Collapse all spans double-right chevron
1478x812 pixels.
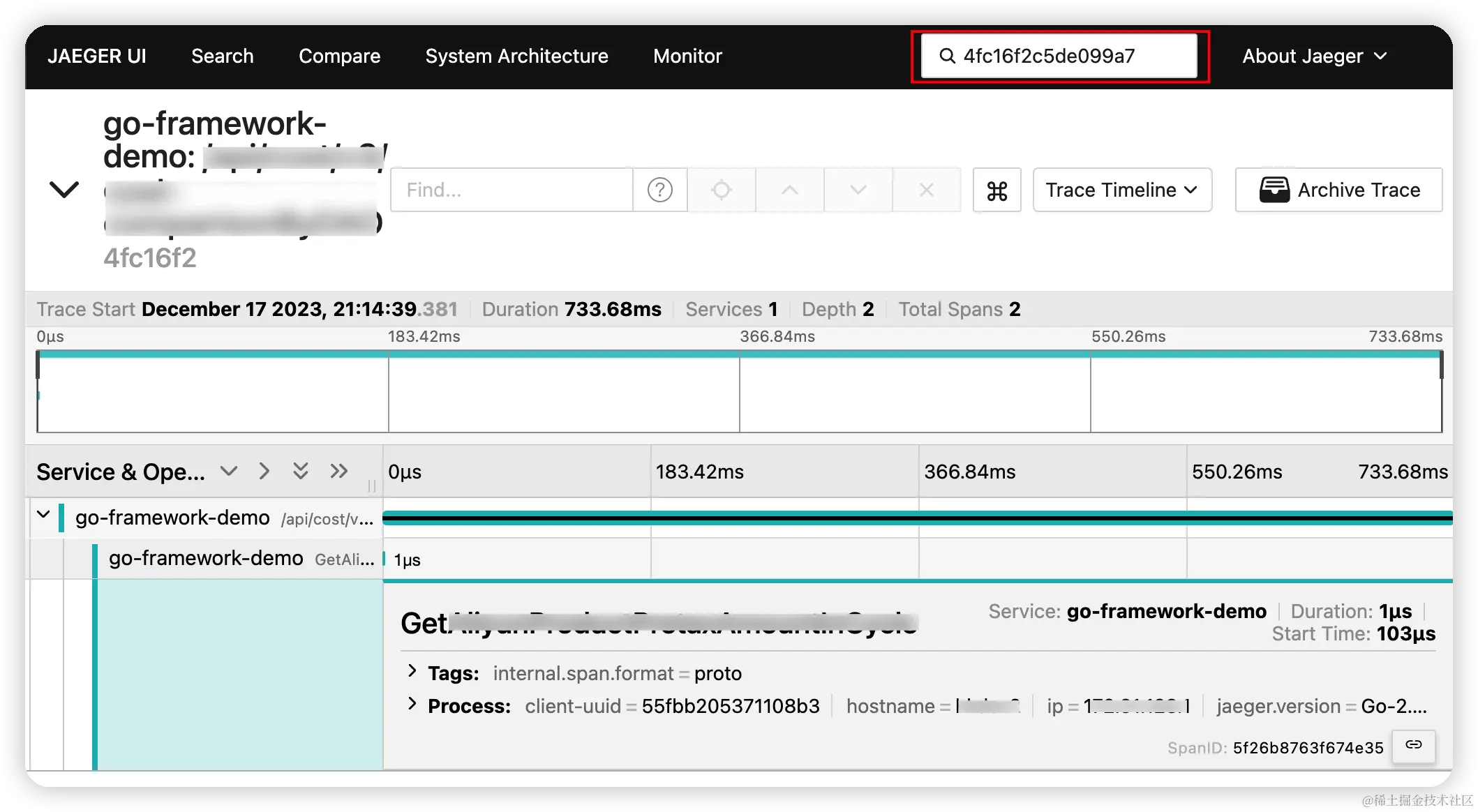point(339,472)
